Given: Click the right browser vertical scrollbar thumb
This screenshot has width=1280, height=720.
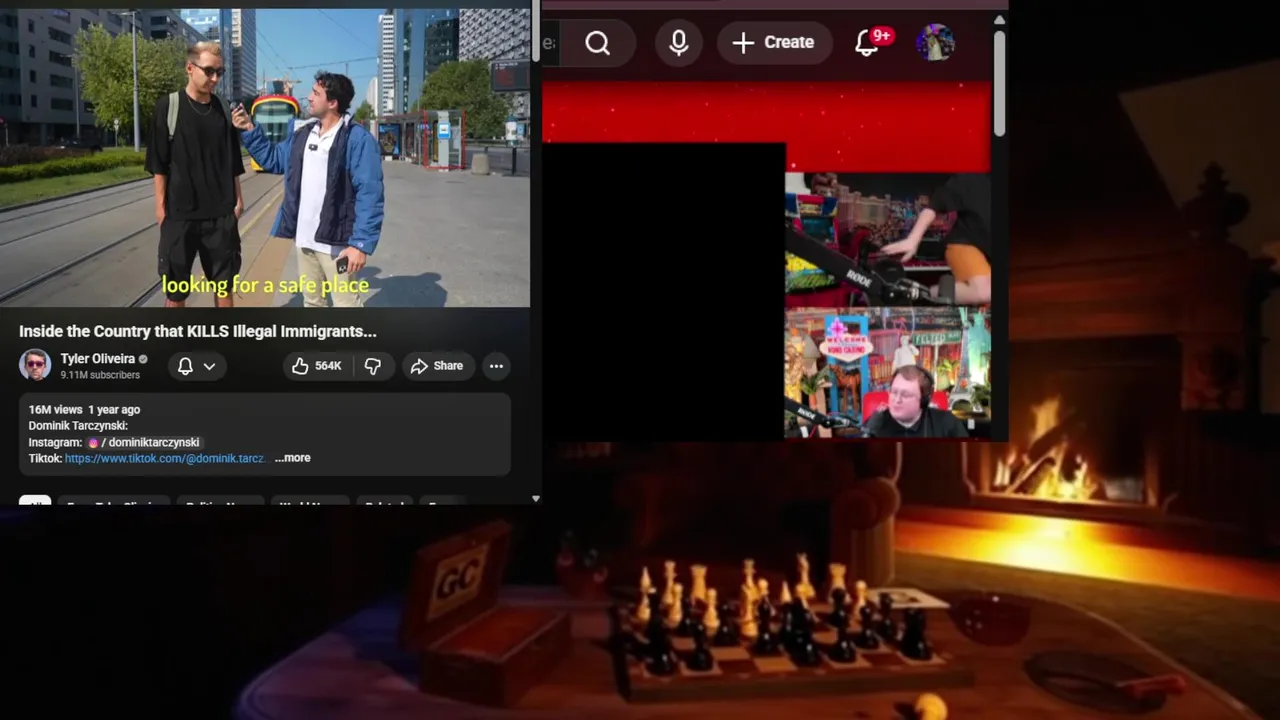Looking at the screenshot, I should (999, 84).
